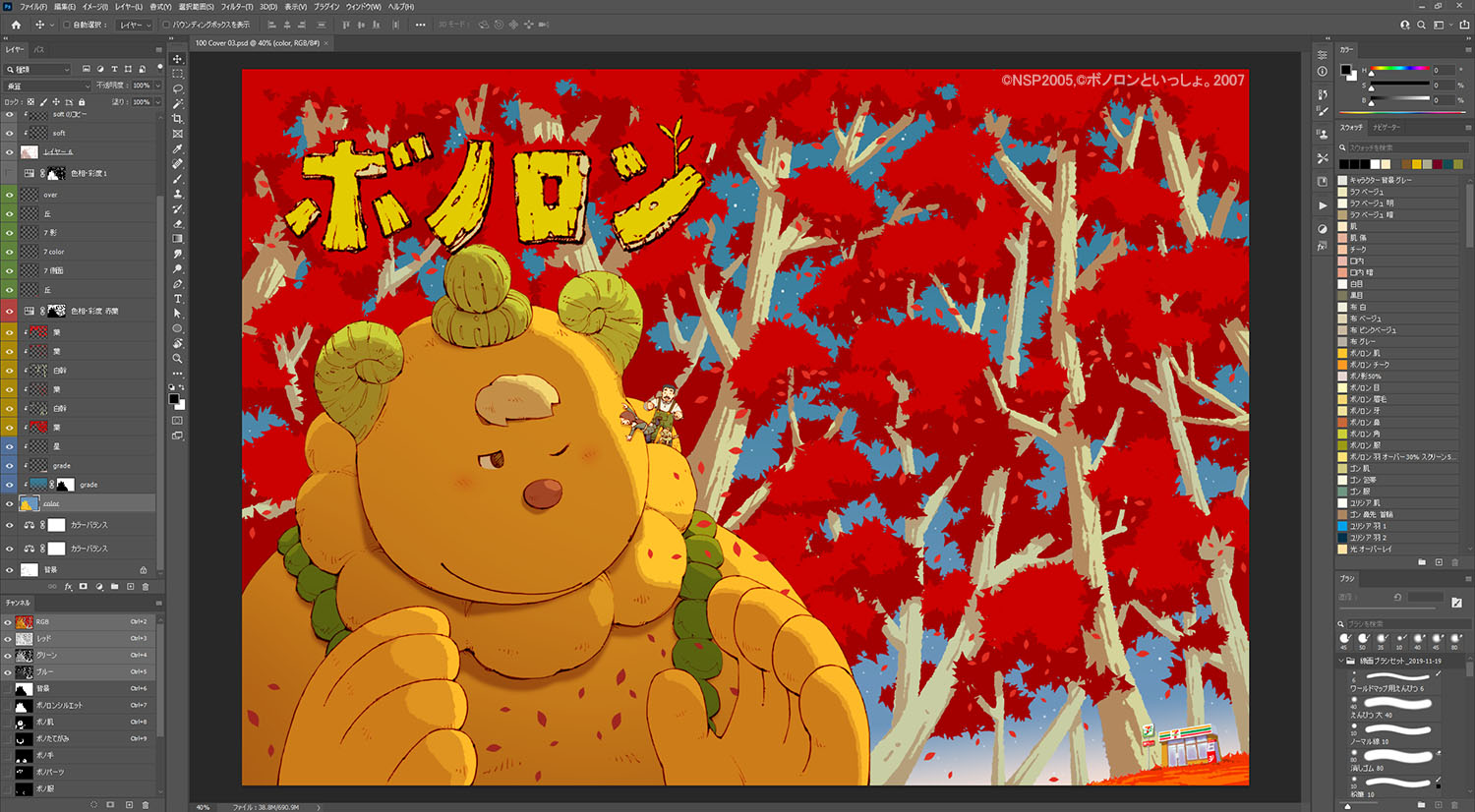This screenshot has height=812, width=1475.
Task: Open the auto-select target dropdown in options bar
Action: click(x=133, y=25)
